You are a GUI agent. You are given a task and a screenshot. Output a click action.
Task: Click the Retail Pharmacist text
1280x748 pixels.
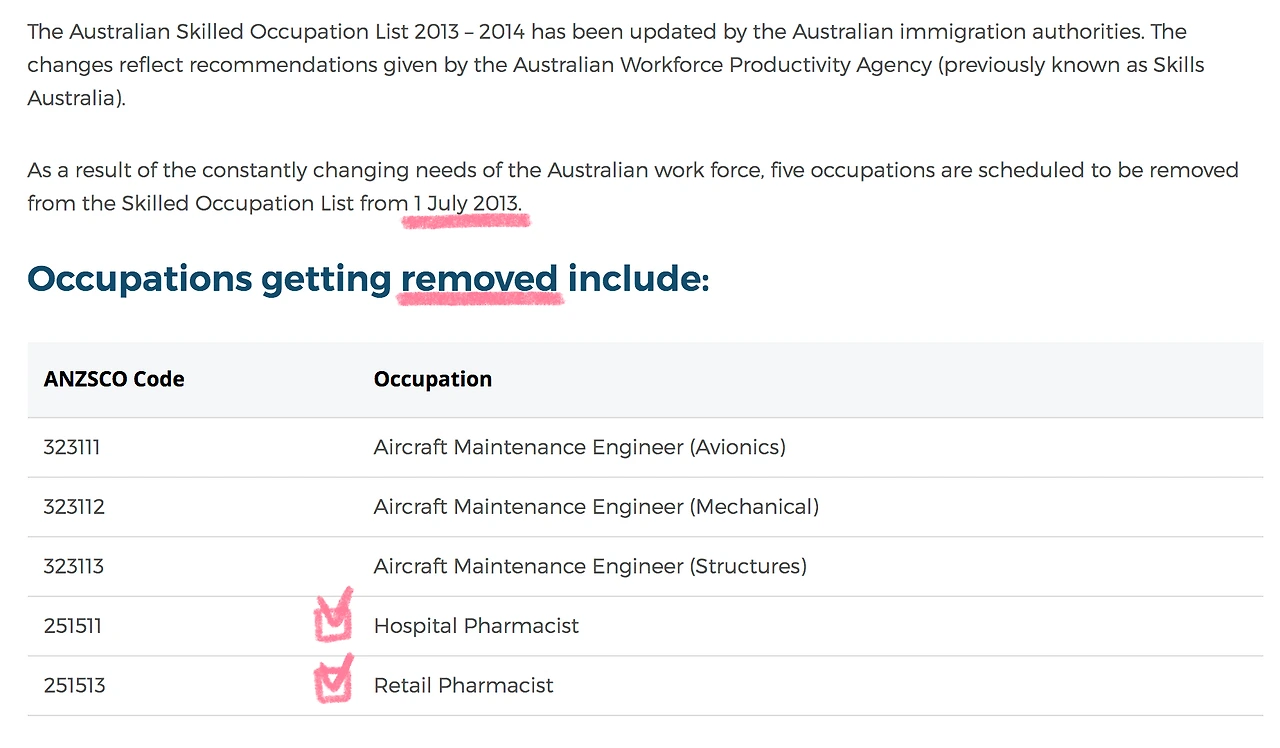click(x=463, y=685)
